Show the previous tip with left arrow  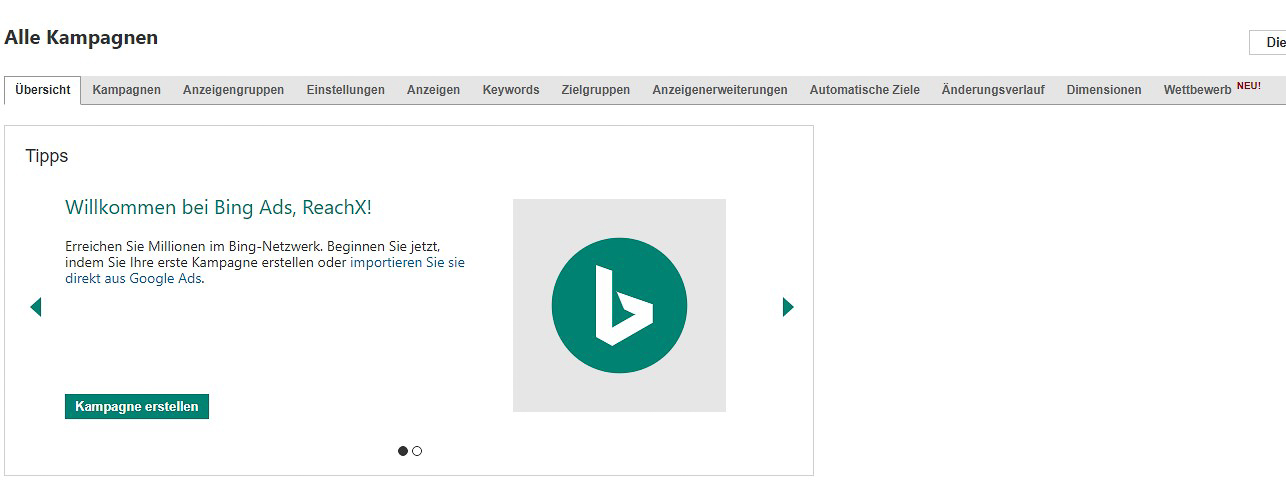(36, 307)
